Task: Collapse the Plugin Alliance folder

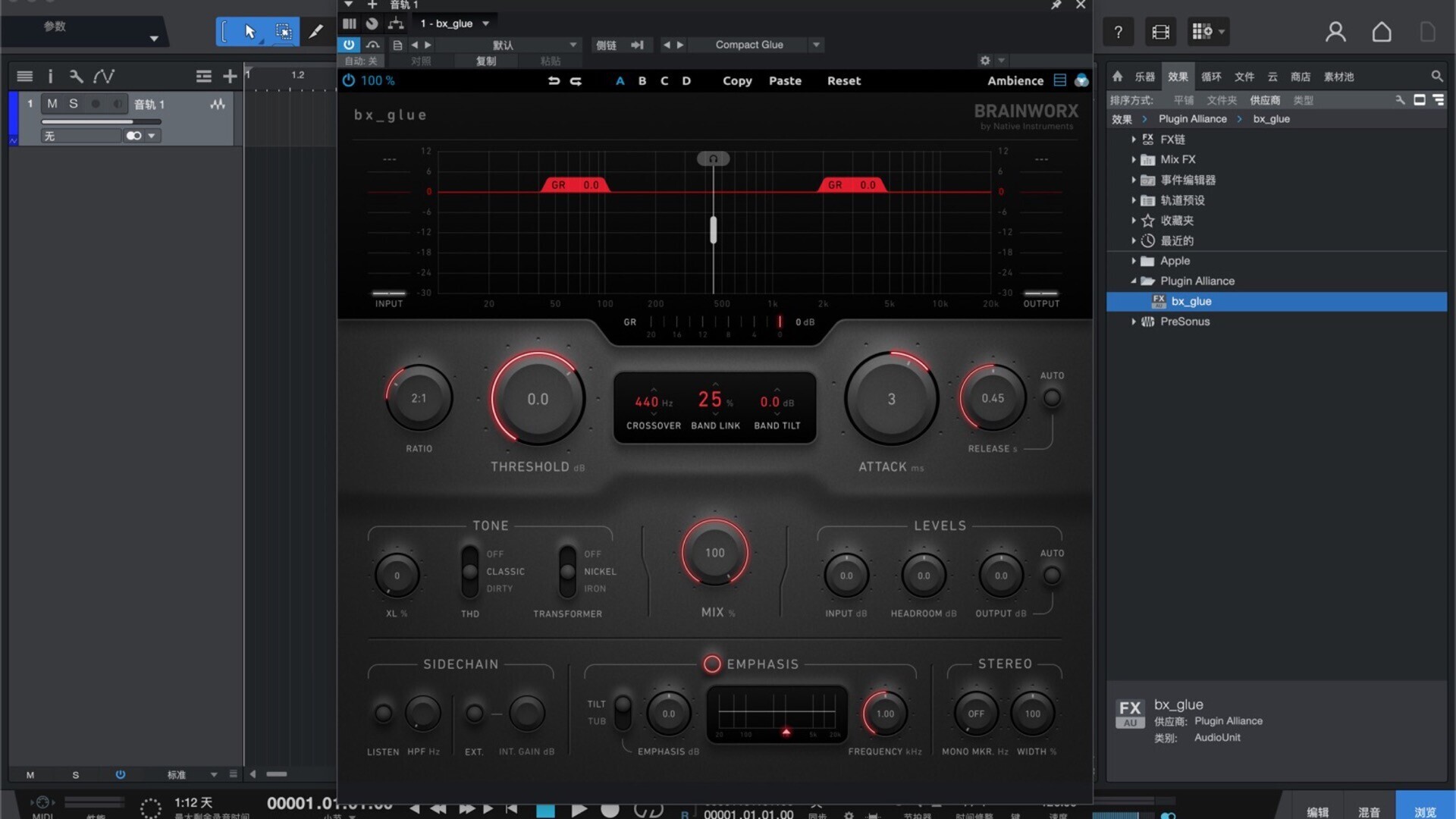Action: click(x=1134, y=281)
